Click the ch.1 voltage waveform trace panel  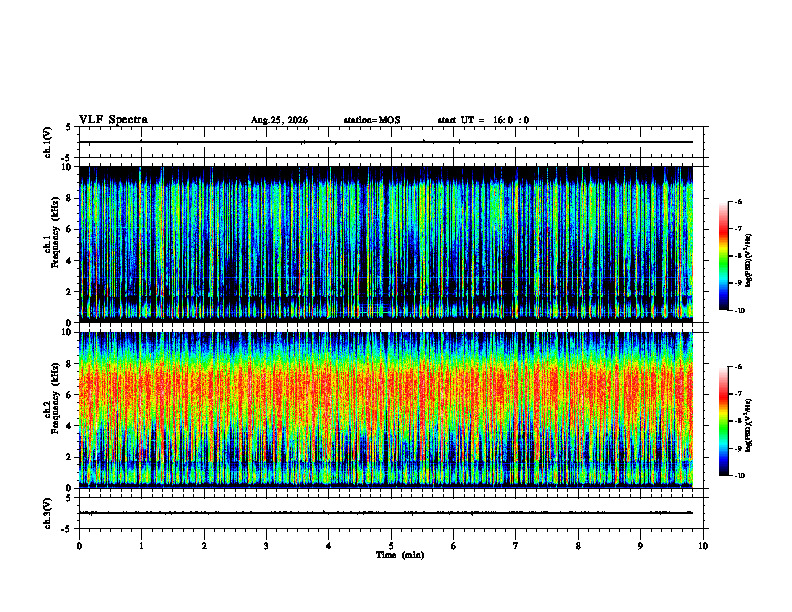(x=391, y=142)
